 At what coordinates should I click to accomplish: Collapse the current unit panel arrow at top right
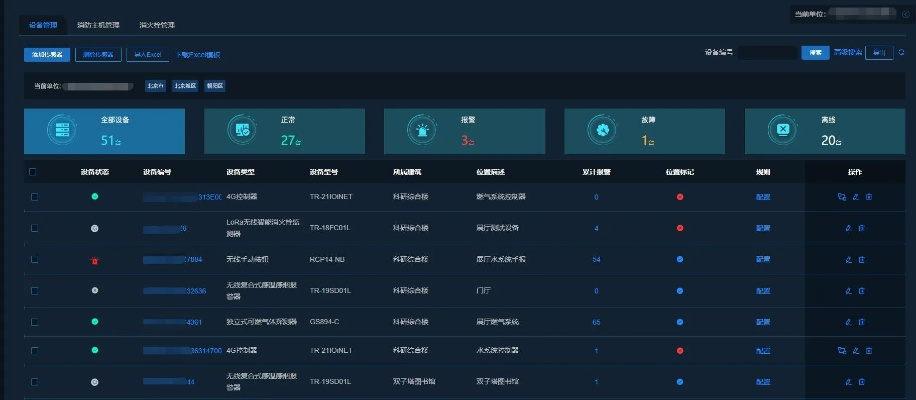click(x=905, y=14)
